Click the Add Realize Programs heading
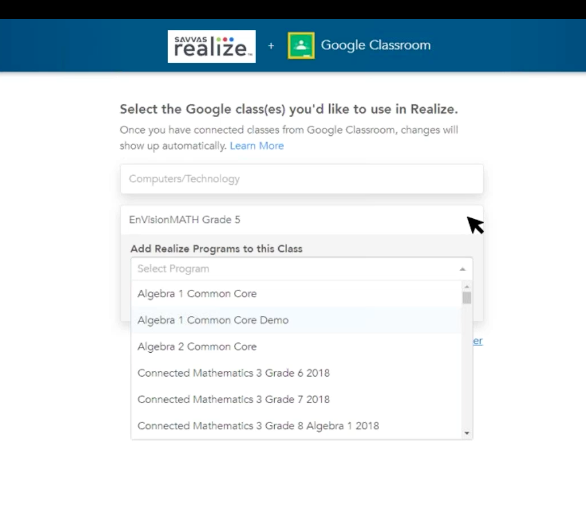The height and width of the screenshot is (520, 586). (216, 249)
